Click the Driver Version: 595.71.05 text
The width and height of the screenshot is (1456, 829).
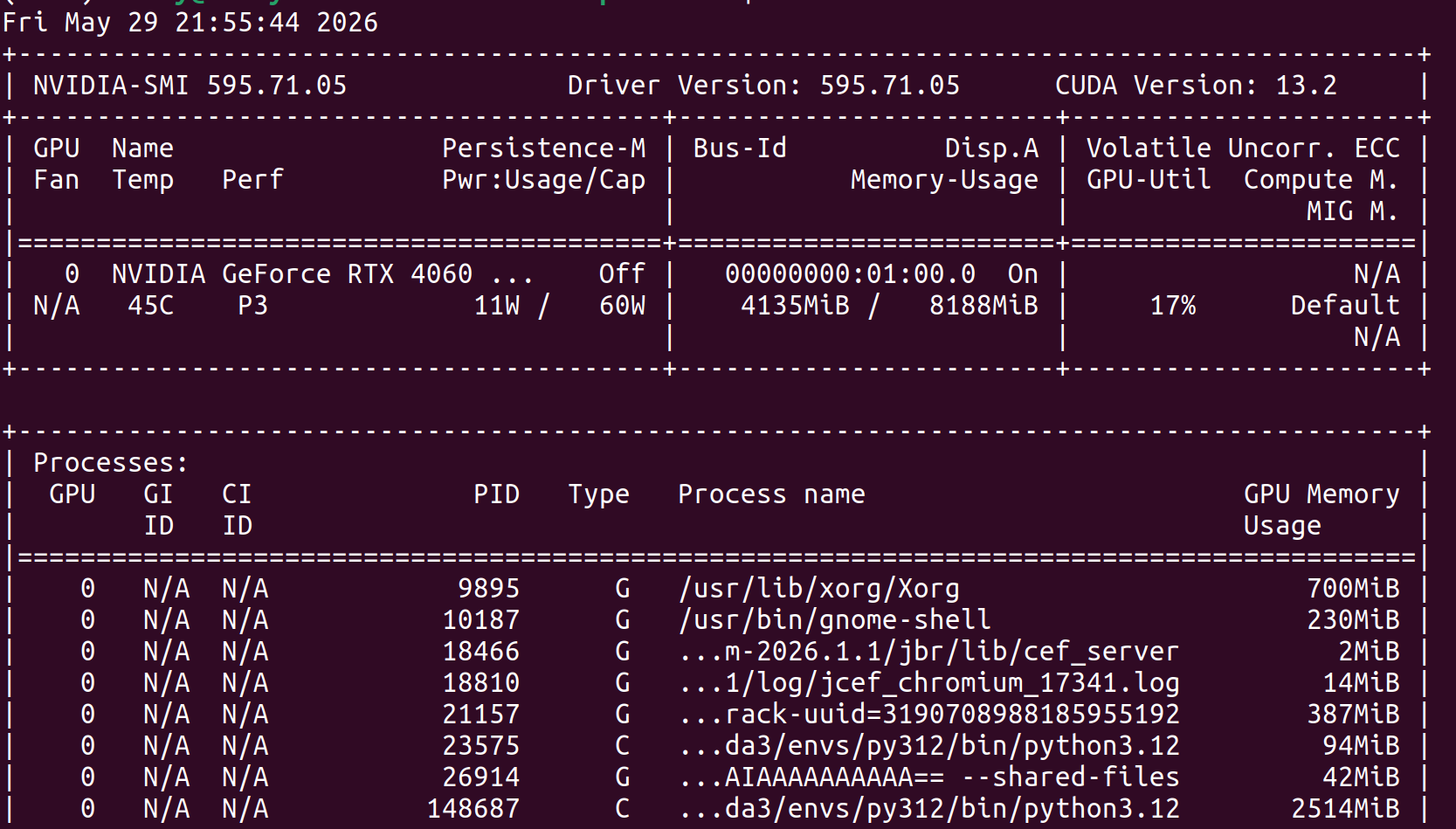763,86
